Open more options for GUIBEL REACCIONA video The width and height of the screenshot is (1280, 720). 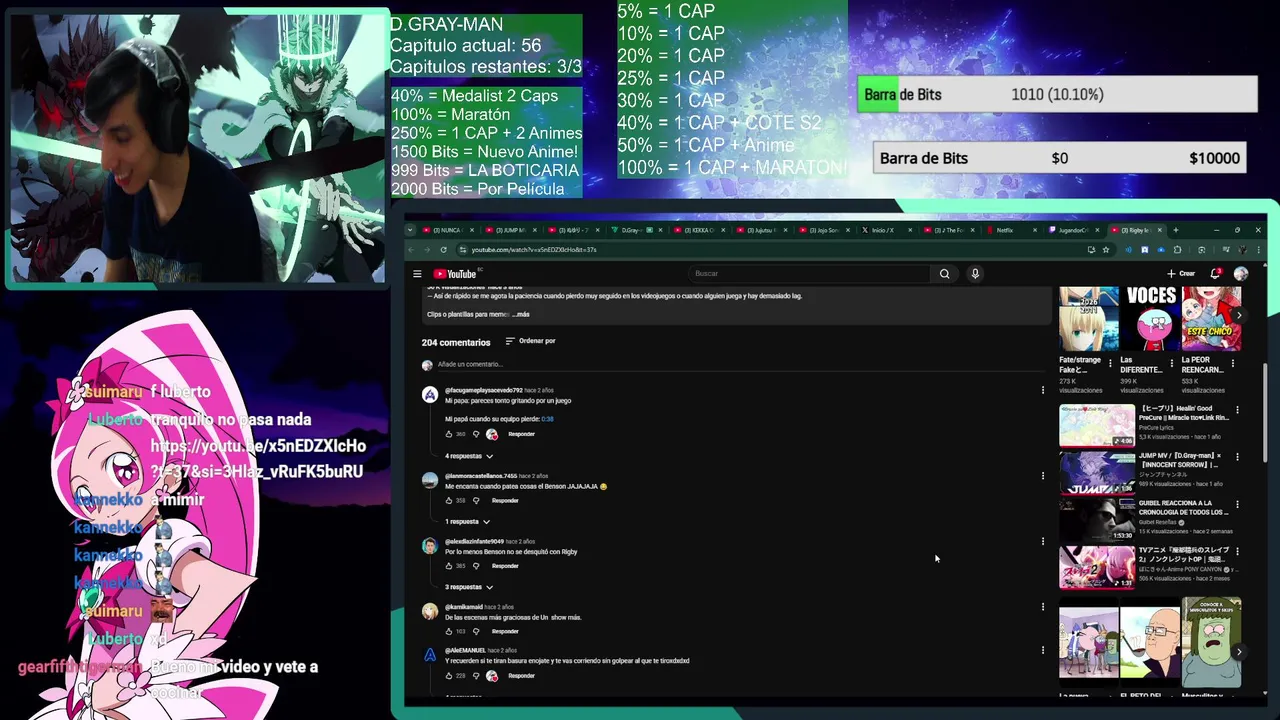point(1237,504)
